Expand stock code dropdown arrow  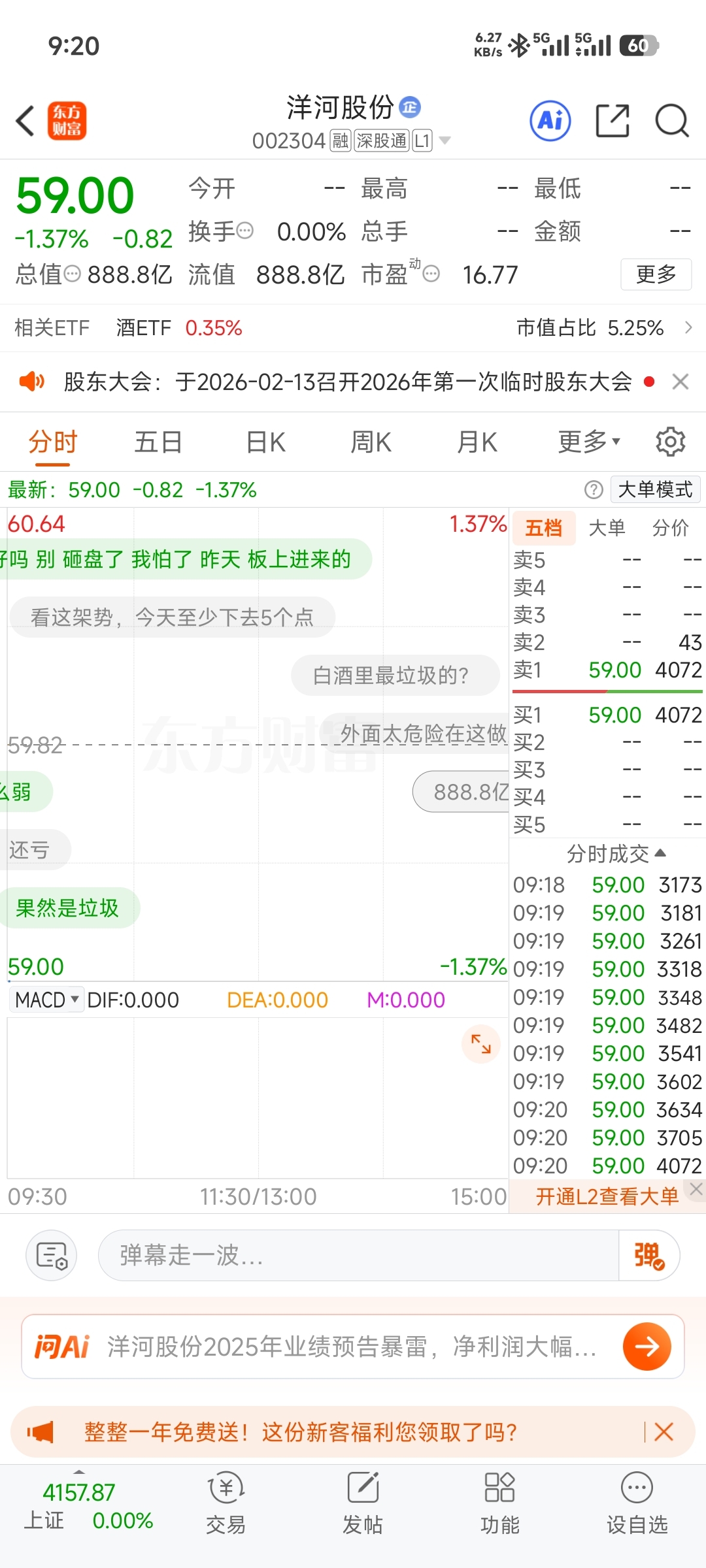pos(445,140)
